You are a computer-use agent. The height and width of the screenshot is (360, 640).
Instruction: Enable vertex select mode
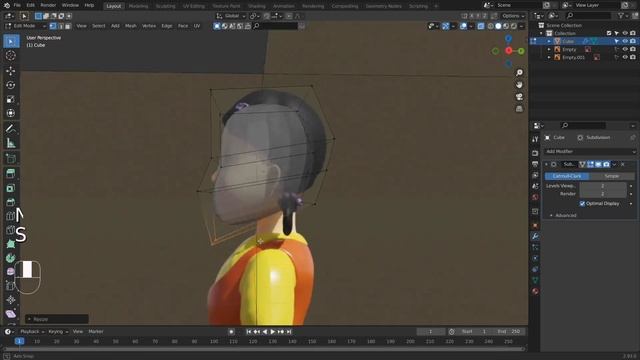point(53,26)
